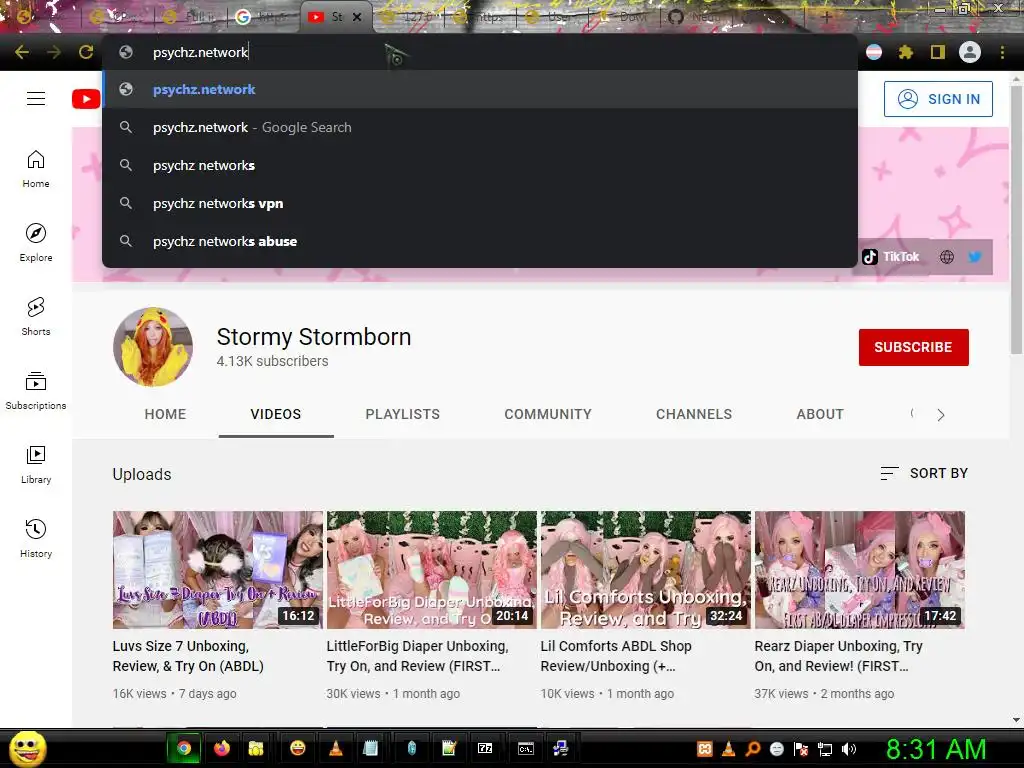Choose 'psychz.network - Google Search' suggestion
Viewport: 1024px width, 768px height.
(x=480, y=127)
